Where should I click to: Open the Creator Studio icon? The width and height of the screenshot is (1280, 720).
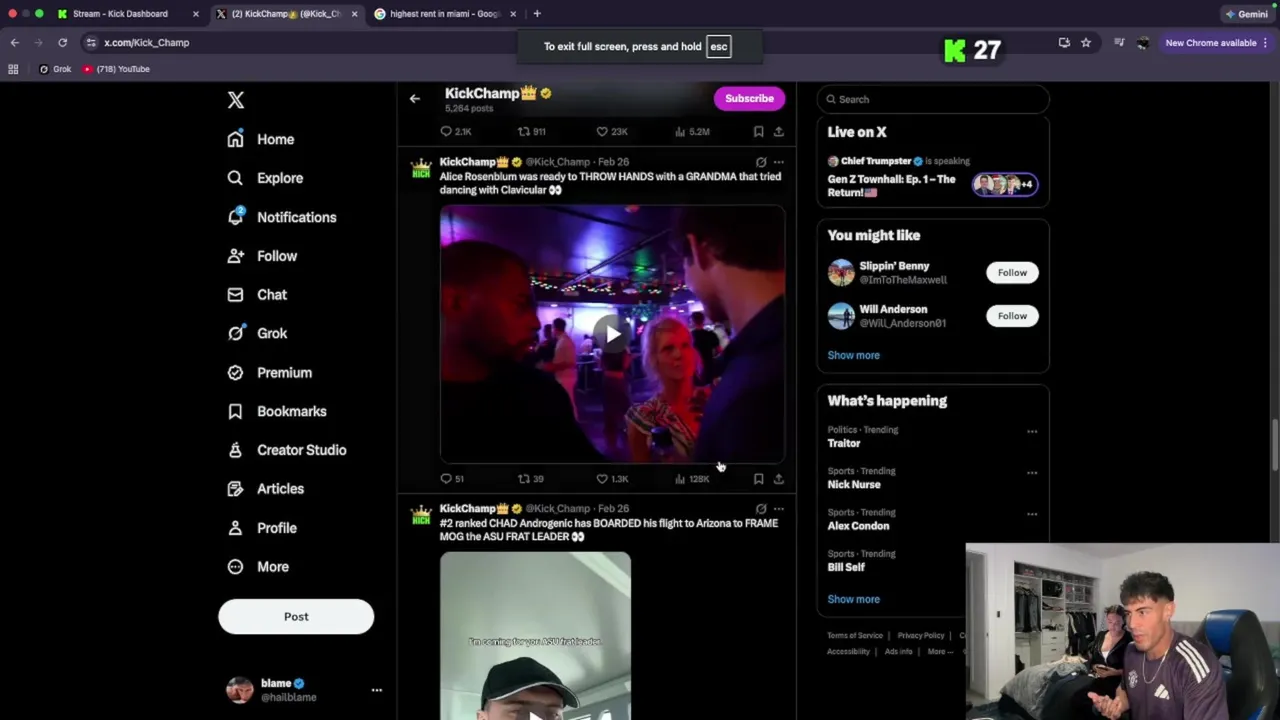[235, 450]
